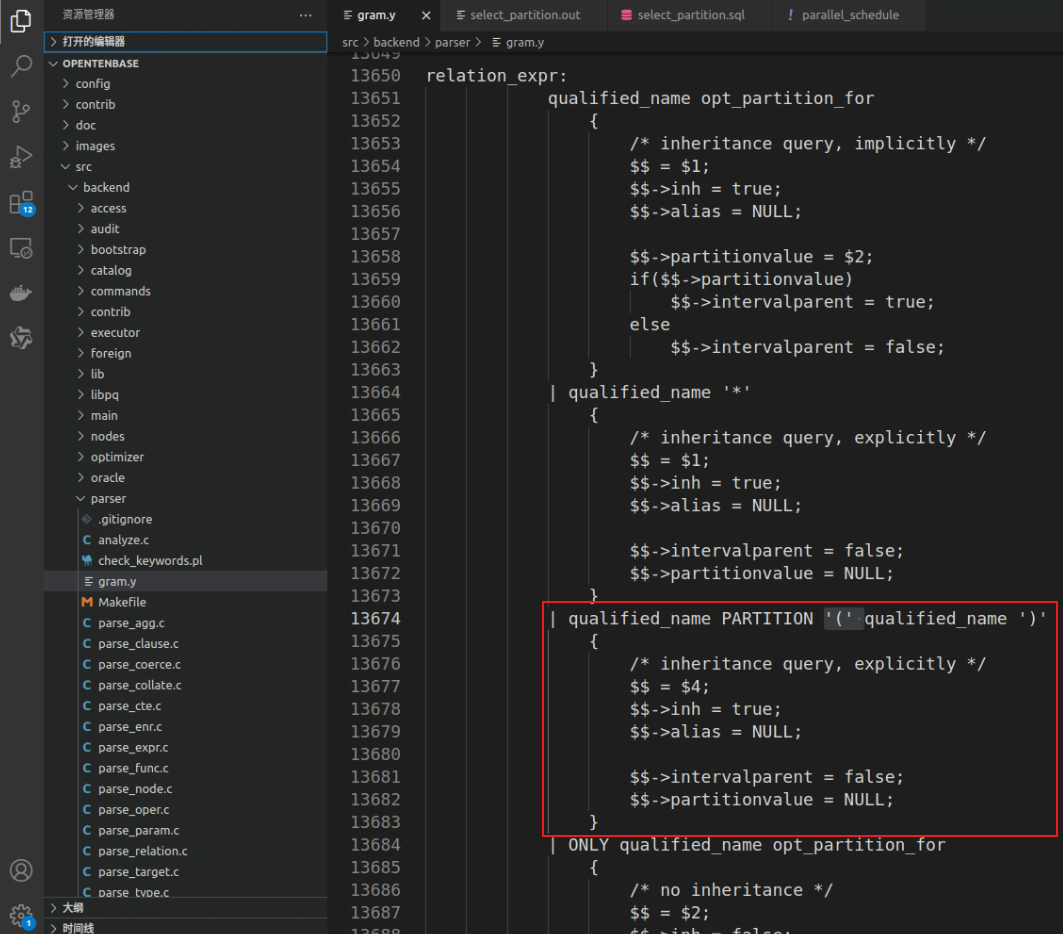Expand the images folder

[186, 146]
